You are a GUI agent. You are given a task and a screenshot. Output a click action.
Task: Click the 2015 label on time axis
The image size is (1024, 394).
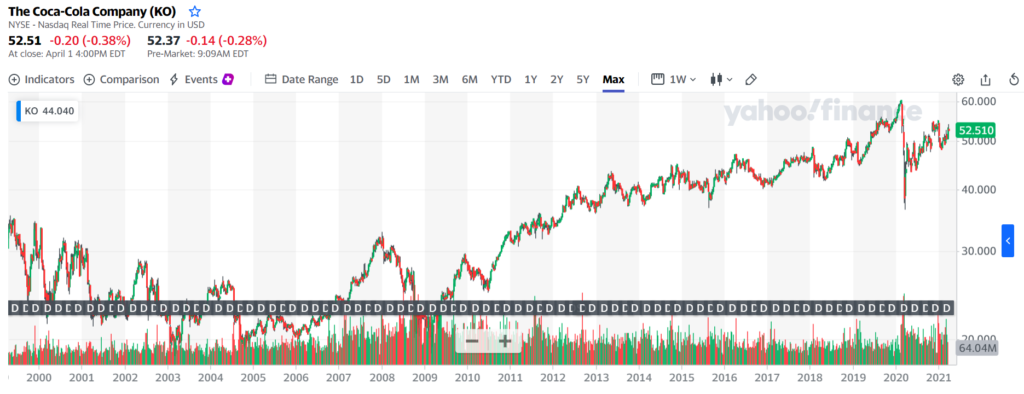click(682, 377)
